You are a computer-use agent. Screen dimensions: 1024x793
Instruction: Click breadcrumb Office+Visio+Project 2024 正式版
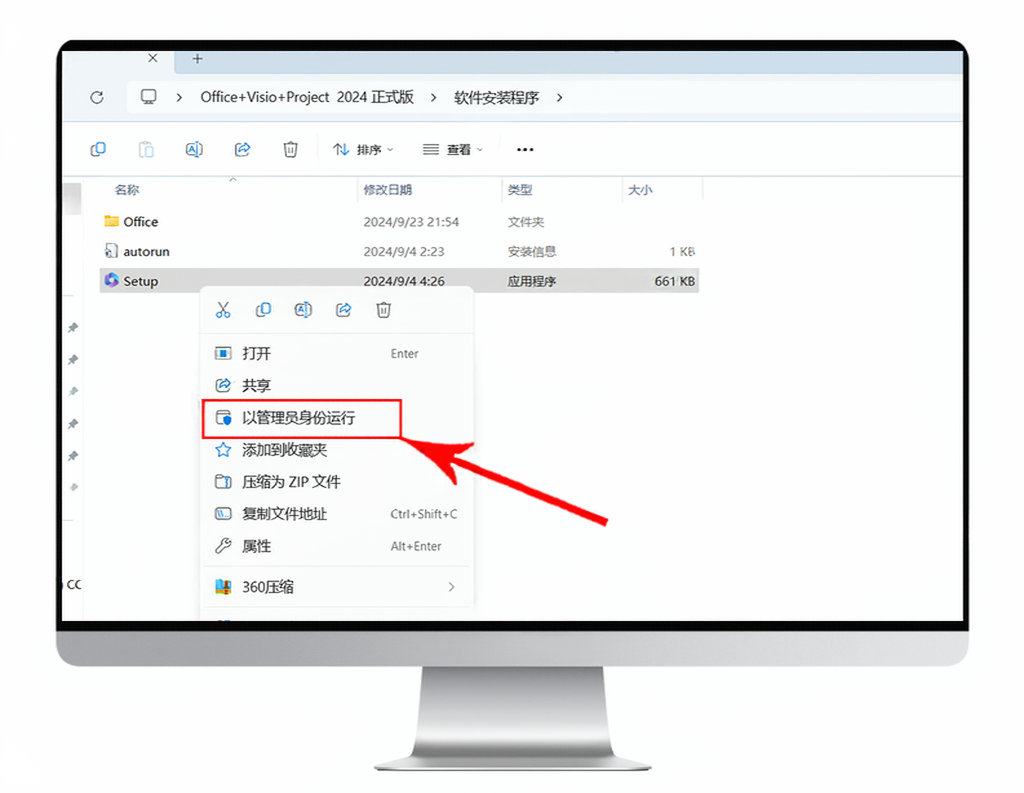coord(307,97)
